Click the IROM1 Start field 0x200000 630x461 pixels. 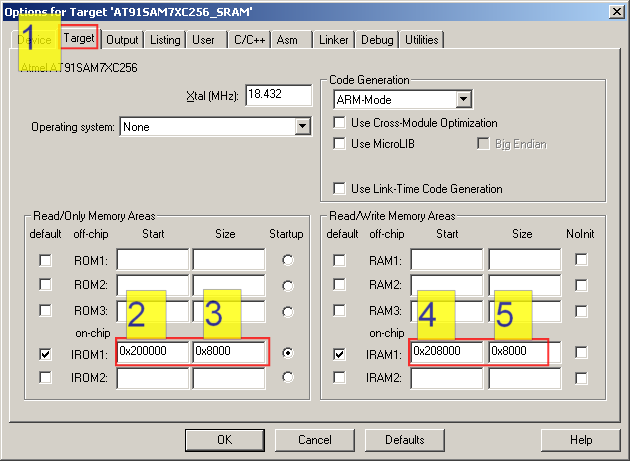pyautogui.click(x=153, y=352)
